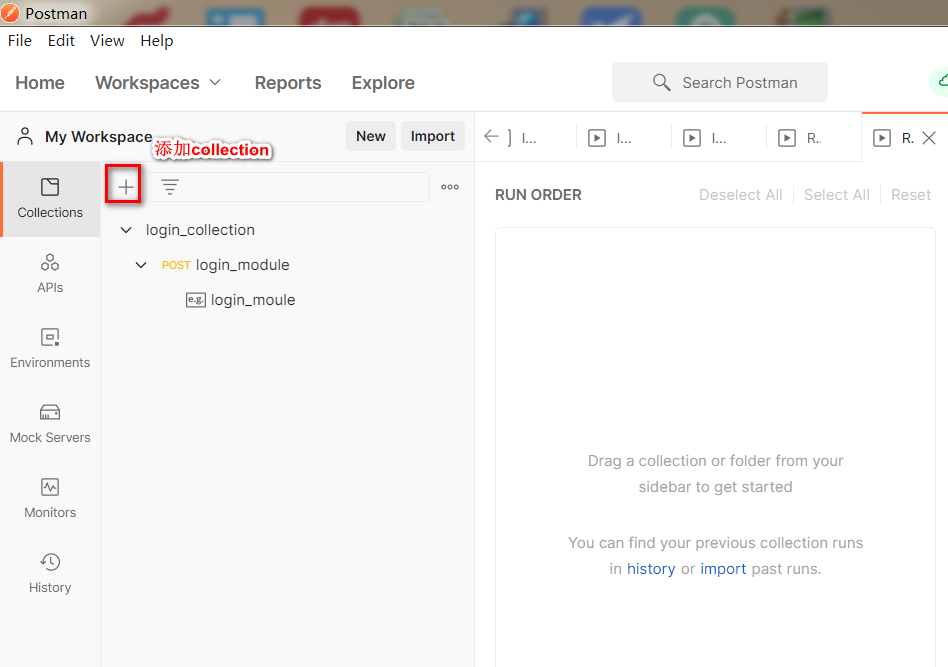This screenshot has height=667, width=948.
Task: Select the POST login_module request
Action: [x=226, y=265]
